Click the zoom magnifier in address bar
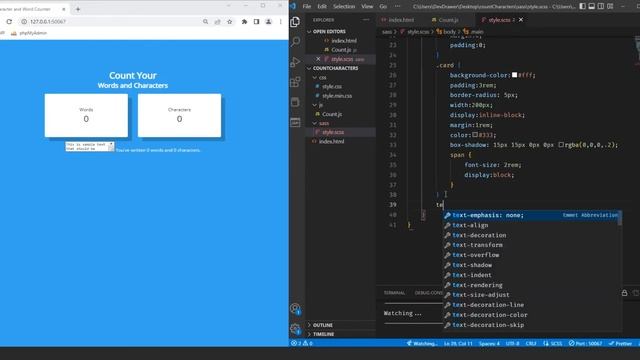The height and width of the screenshot is (360, 640). (205, 22)
